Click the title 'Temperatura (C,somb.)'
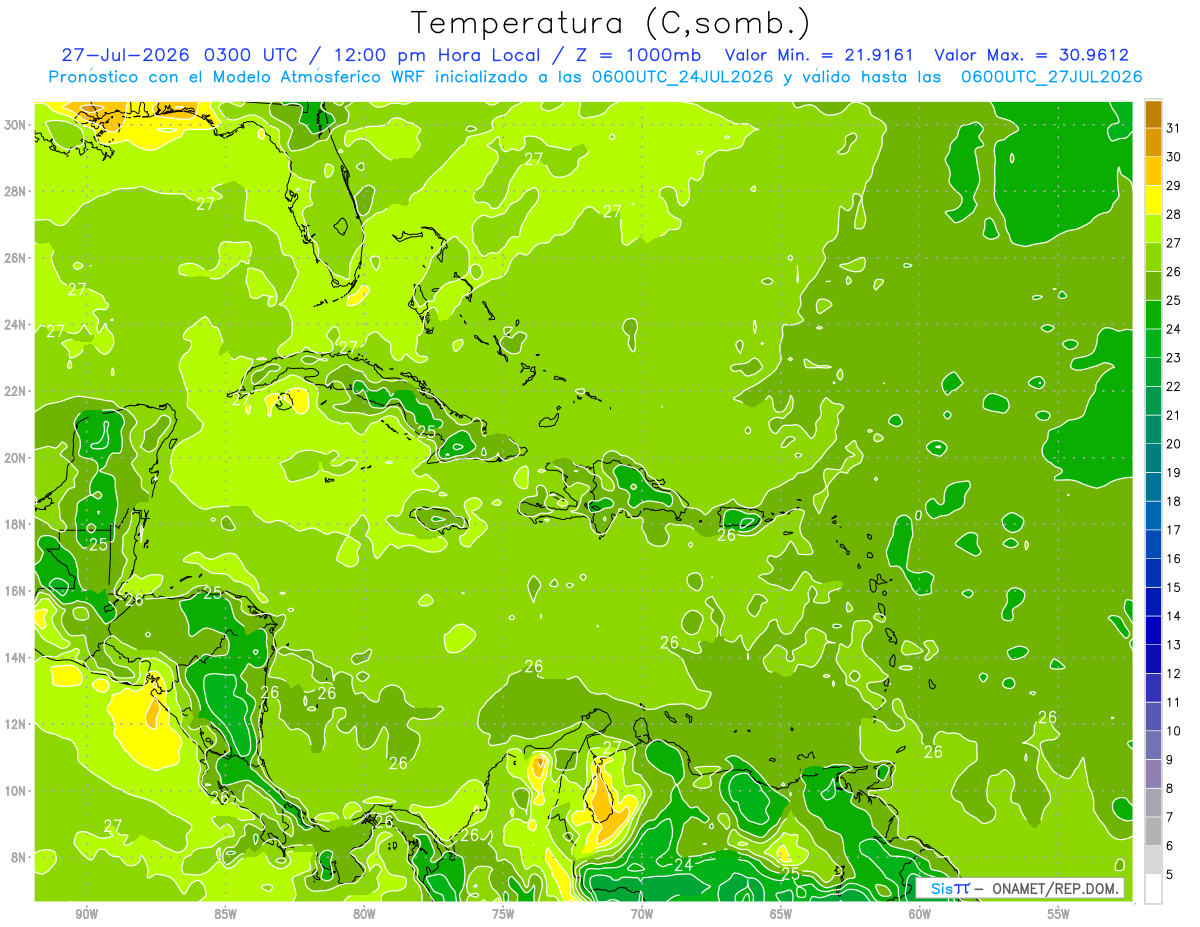1200x927 pixels. point(611,23)
